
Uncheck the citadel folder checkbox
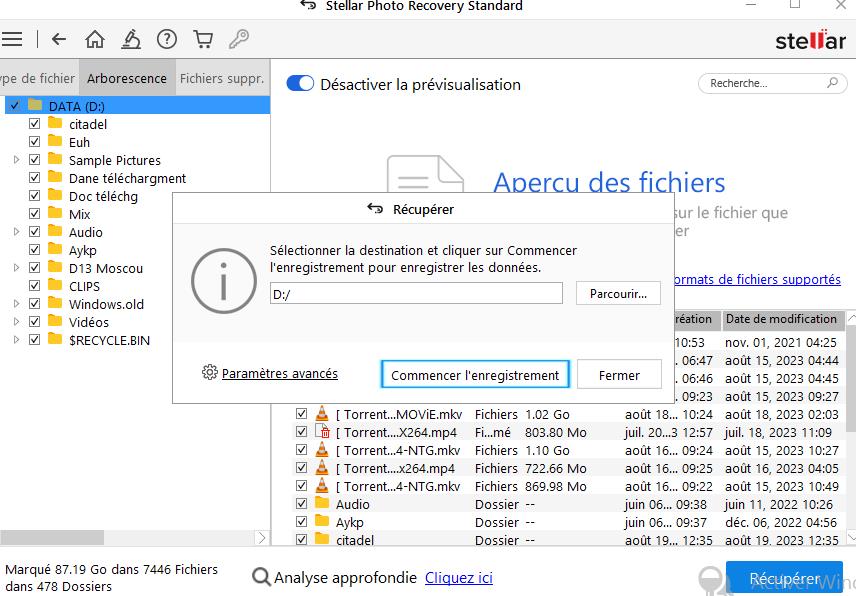click(35, 124)
